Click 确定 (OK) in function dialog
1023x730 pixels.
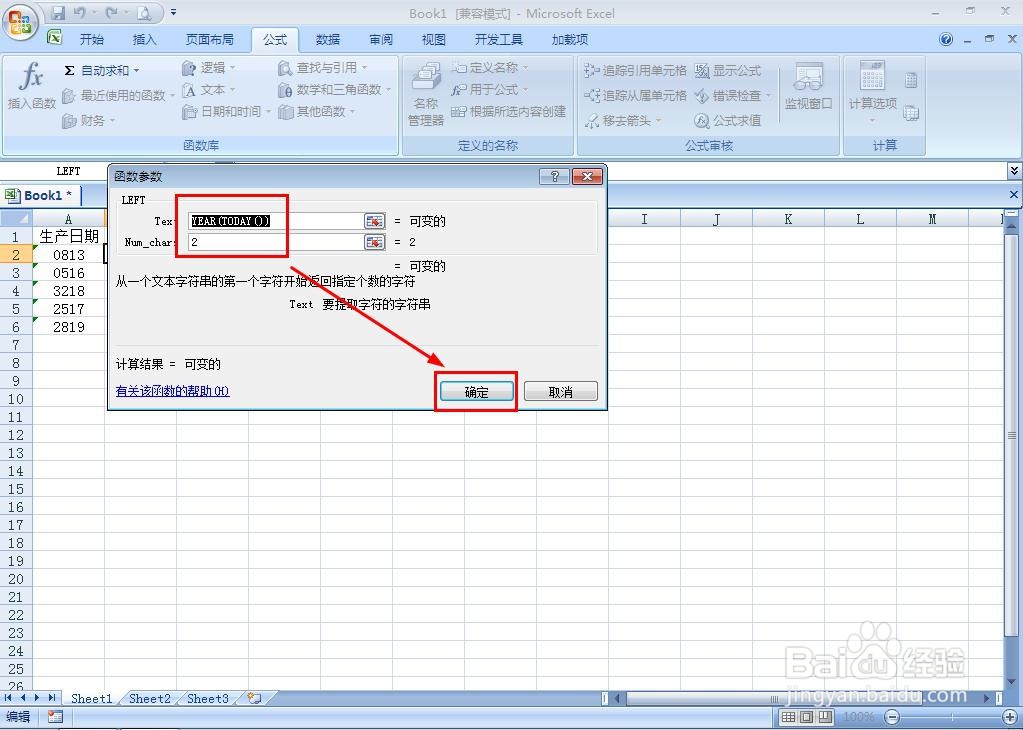[476, 391]
